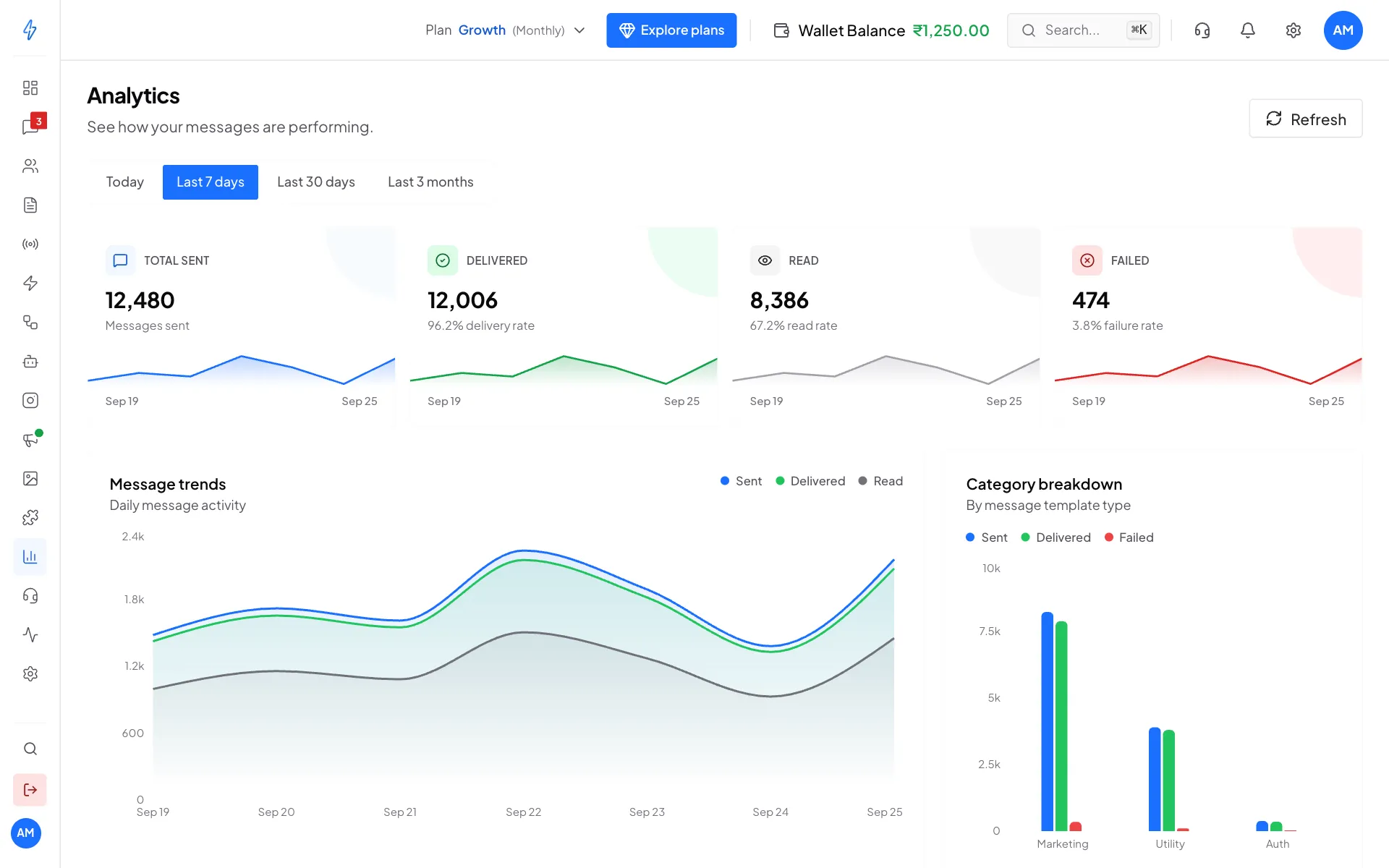Screen dimensions: 1389x868
Task: Open the contacts people icon in sidebar
Action: (x=30, y=166)
